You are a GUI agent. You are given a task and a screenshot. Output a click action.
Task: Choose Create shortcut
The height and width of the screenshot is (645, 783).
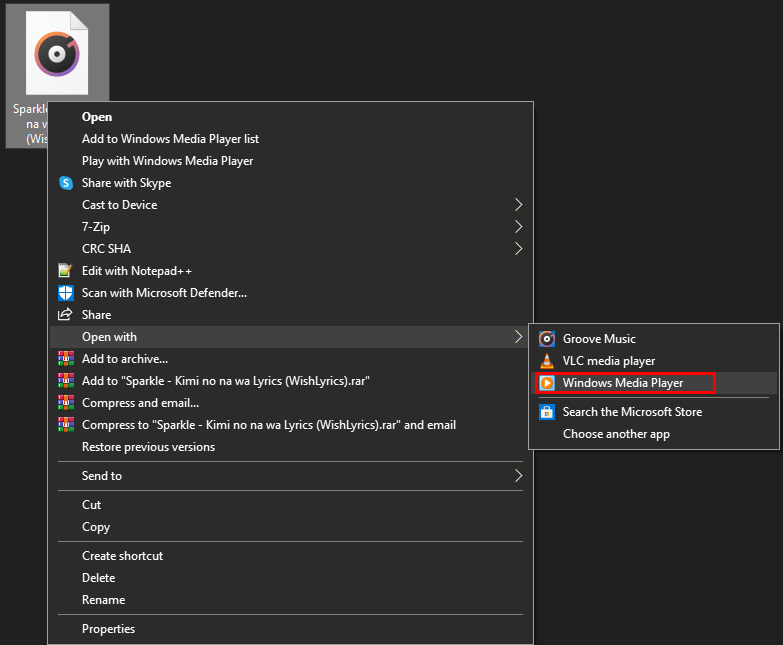pyautogui.click(x=291, y=556)
